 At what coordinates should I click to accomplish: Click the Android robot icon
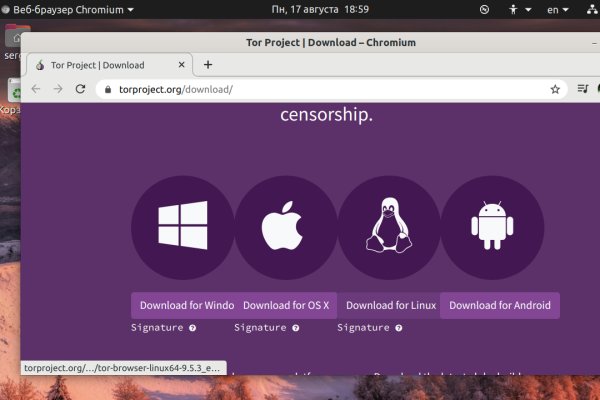pos(492,226)
